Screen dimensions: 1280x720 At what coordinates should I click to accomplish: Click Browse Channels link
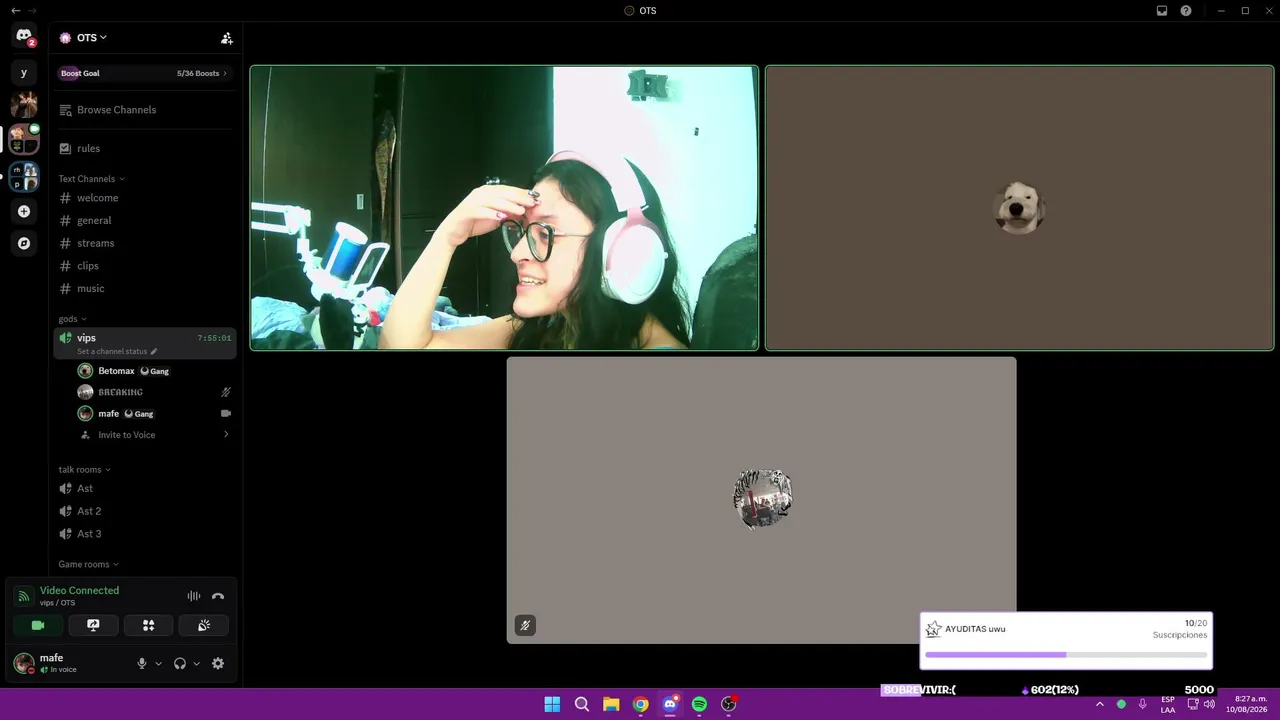coord(116,110)
